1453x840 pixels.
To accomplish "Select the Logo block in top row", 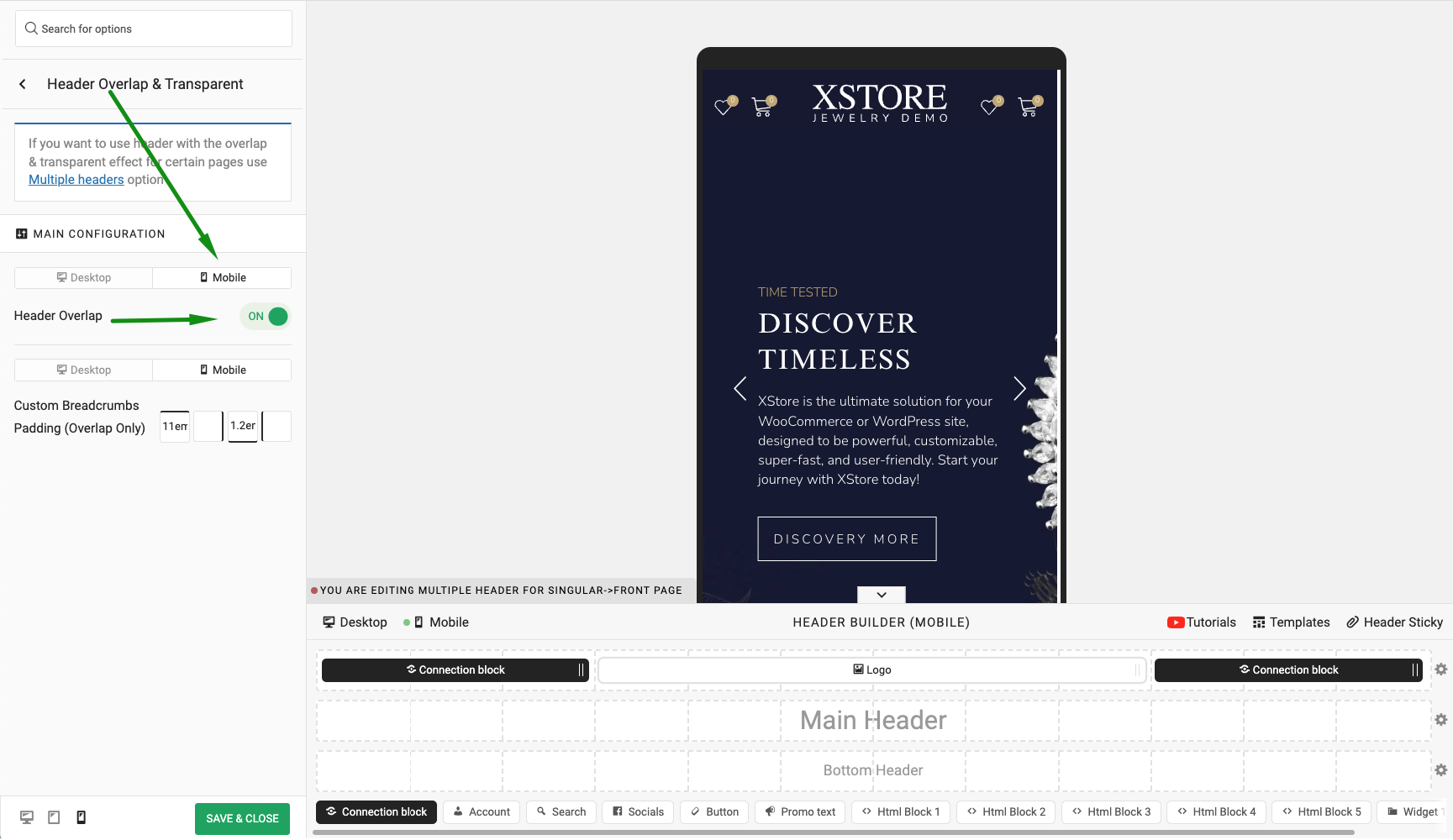I will 872,669.
